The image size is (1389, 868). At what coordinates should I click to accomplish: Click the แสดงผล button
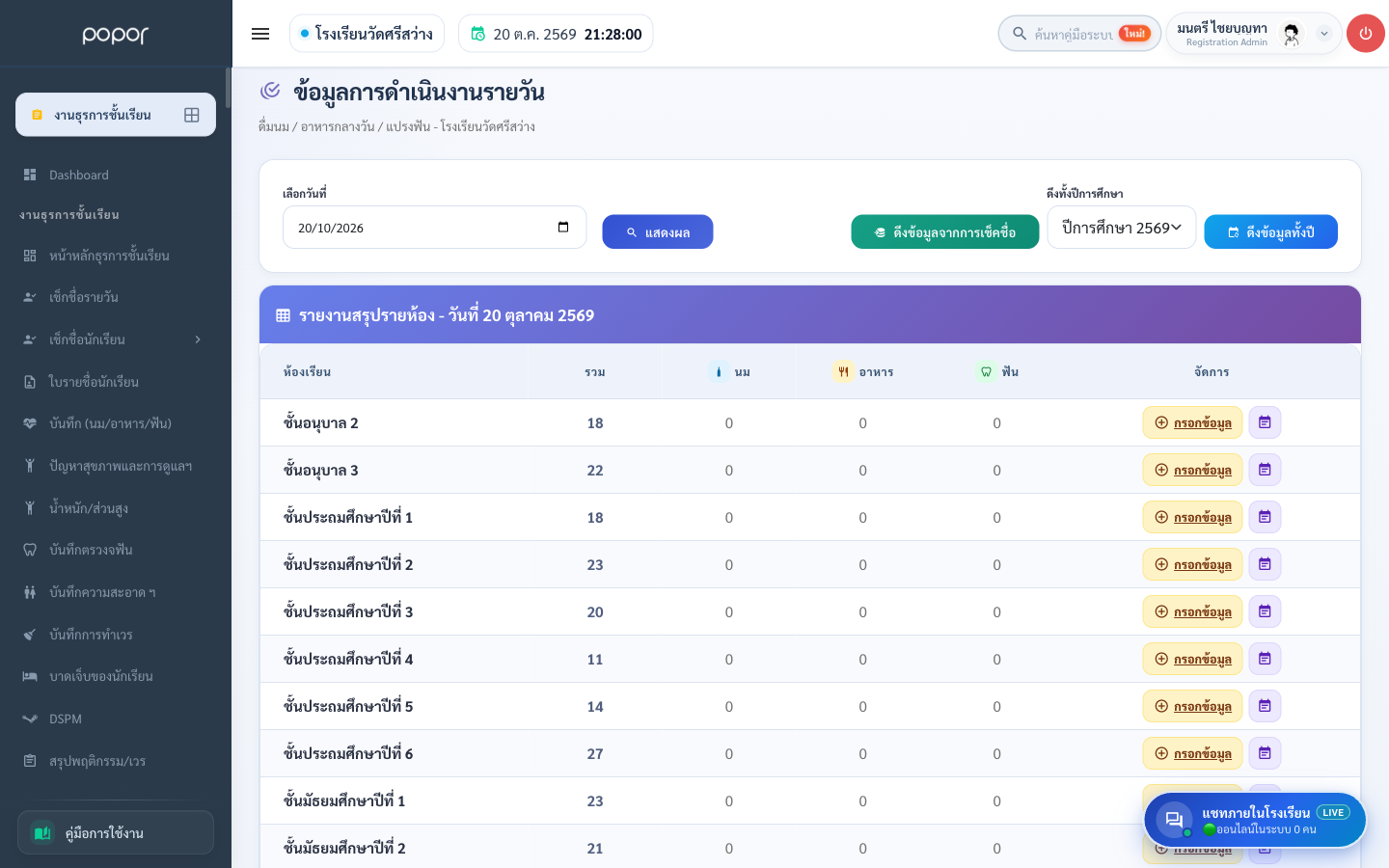658,231
